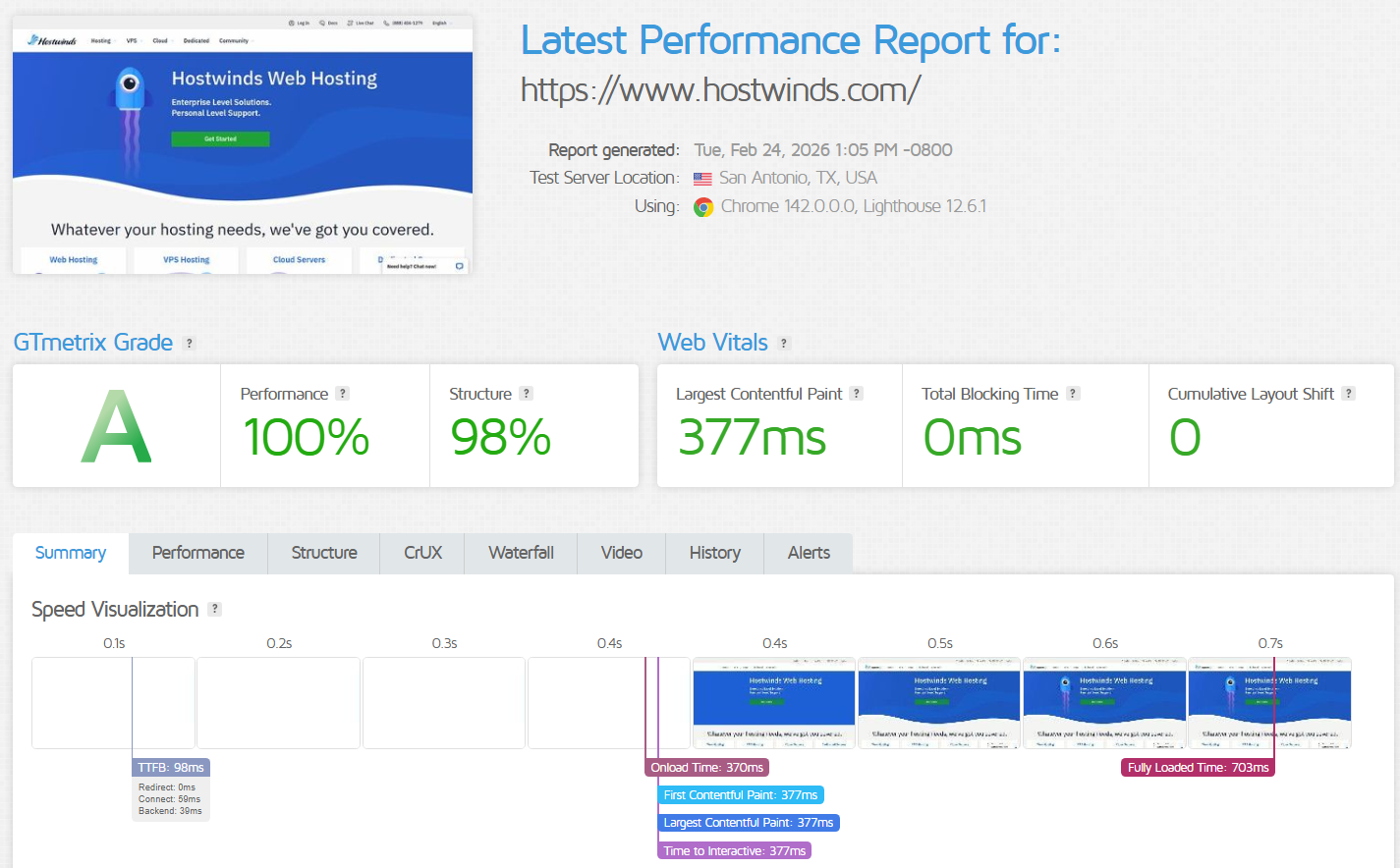Click the Total Blocking Time help icon
The height and width of the screenshot is (868, 1400).
[x=1073, y=393]
